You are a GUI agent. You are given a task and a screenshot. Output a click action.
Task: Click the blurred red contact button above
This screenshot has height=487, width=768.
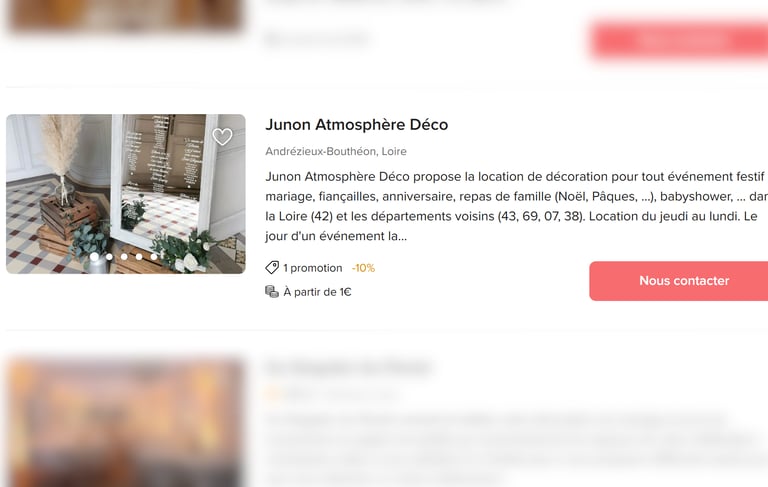coord(679,40)
